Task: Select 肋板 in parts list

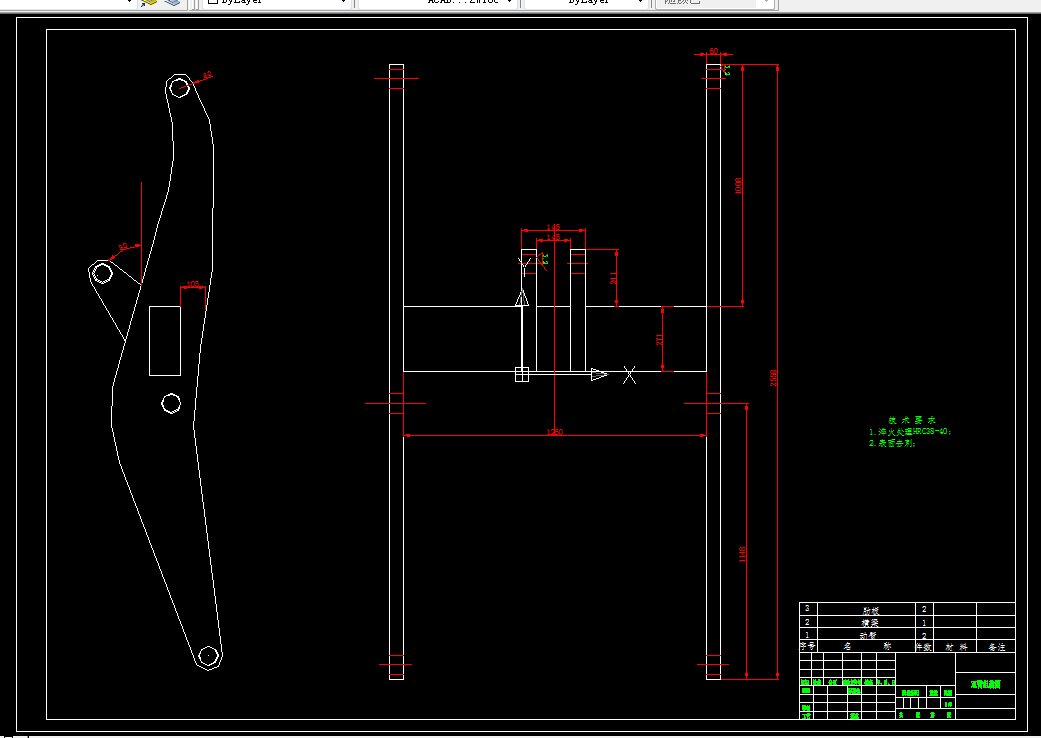Action: (x=870, y=610)
